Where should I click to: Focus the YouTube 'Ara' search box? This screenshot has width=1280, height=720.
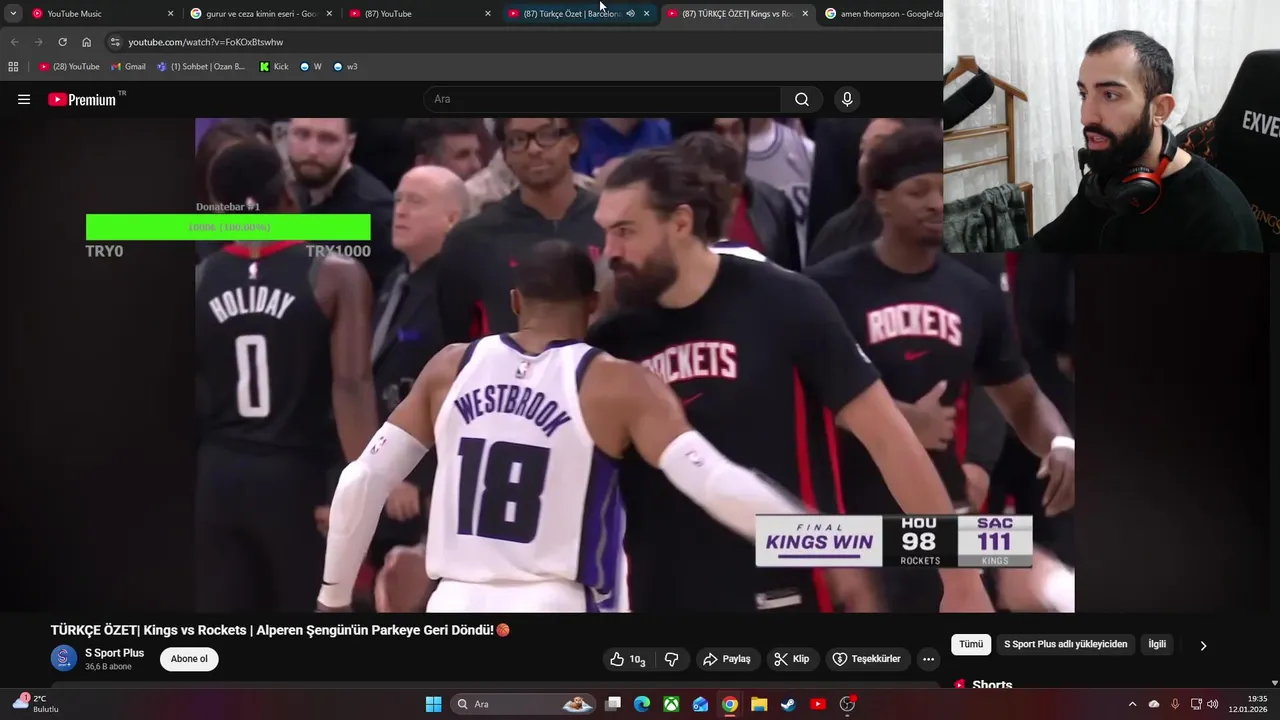(x=603, y=99)
